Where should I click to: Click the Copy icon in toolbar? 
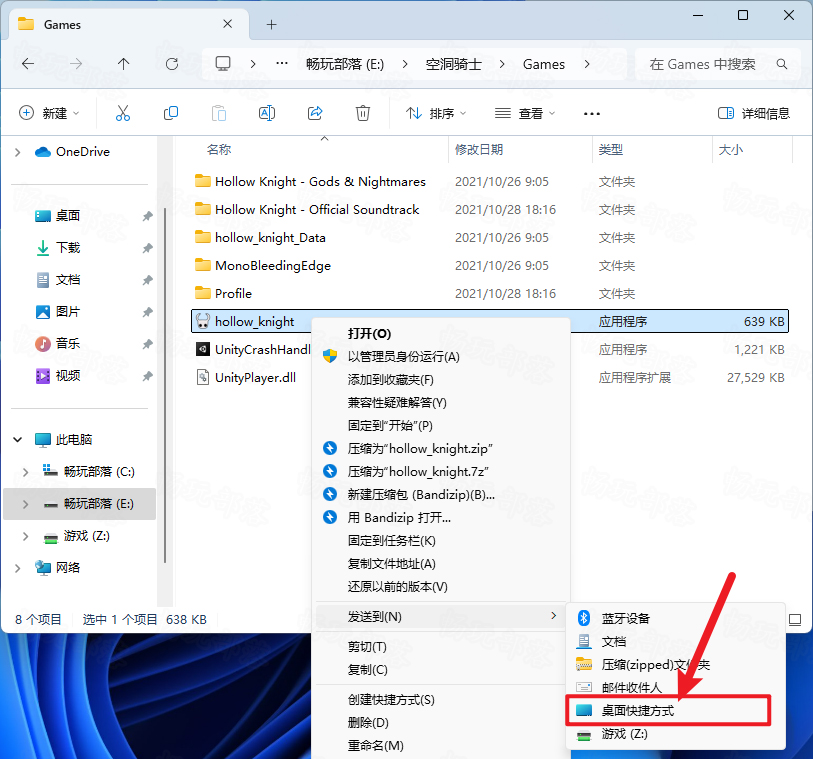click(x=171, y=113)
